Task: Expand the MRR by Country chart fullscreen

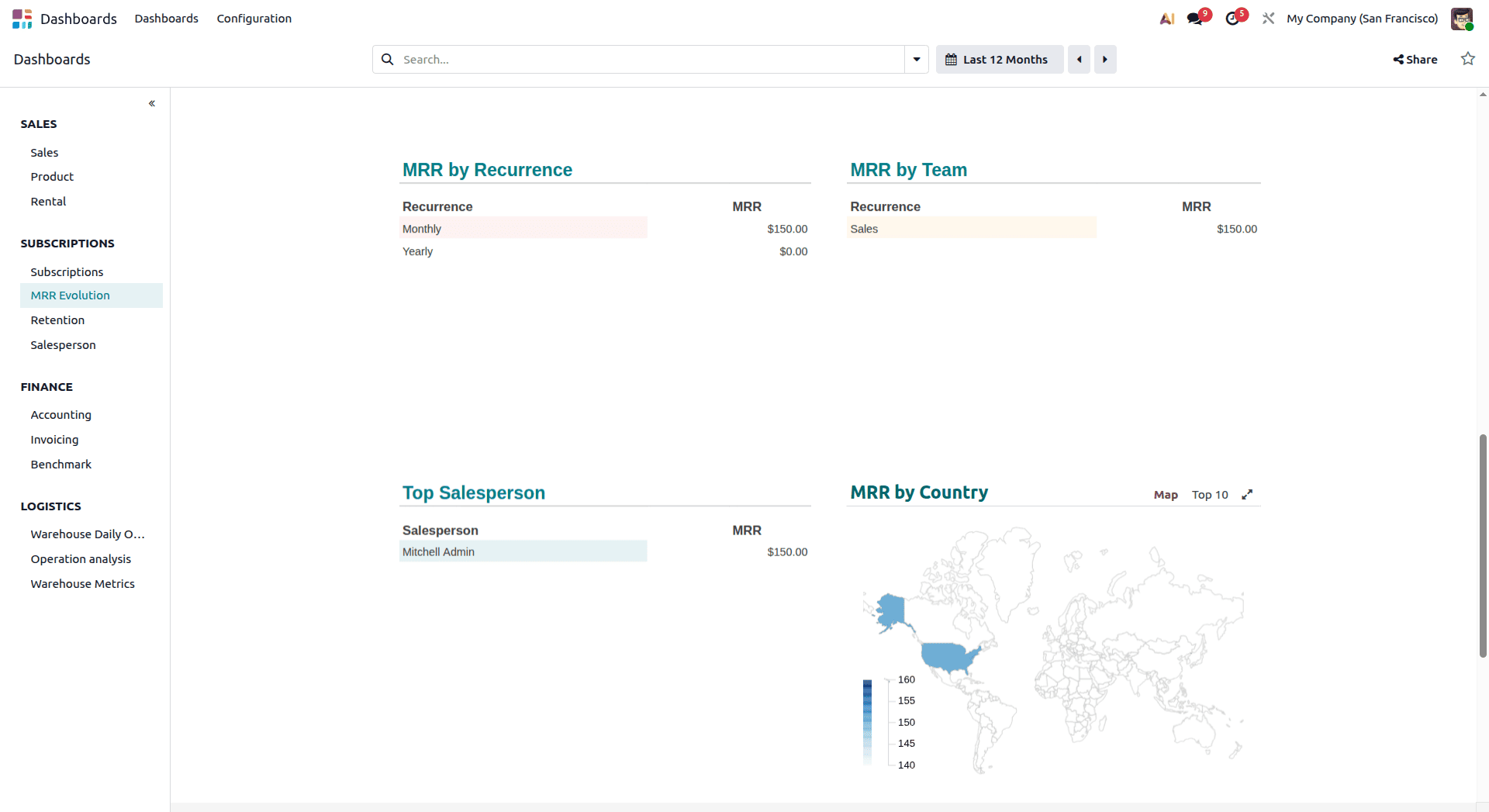Action: [x=1247, y=495]
